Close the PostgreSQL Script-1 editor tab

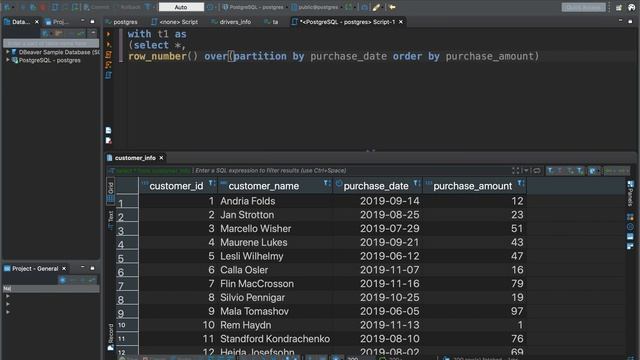401,22
